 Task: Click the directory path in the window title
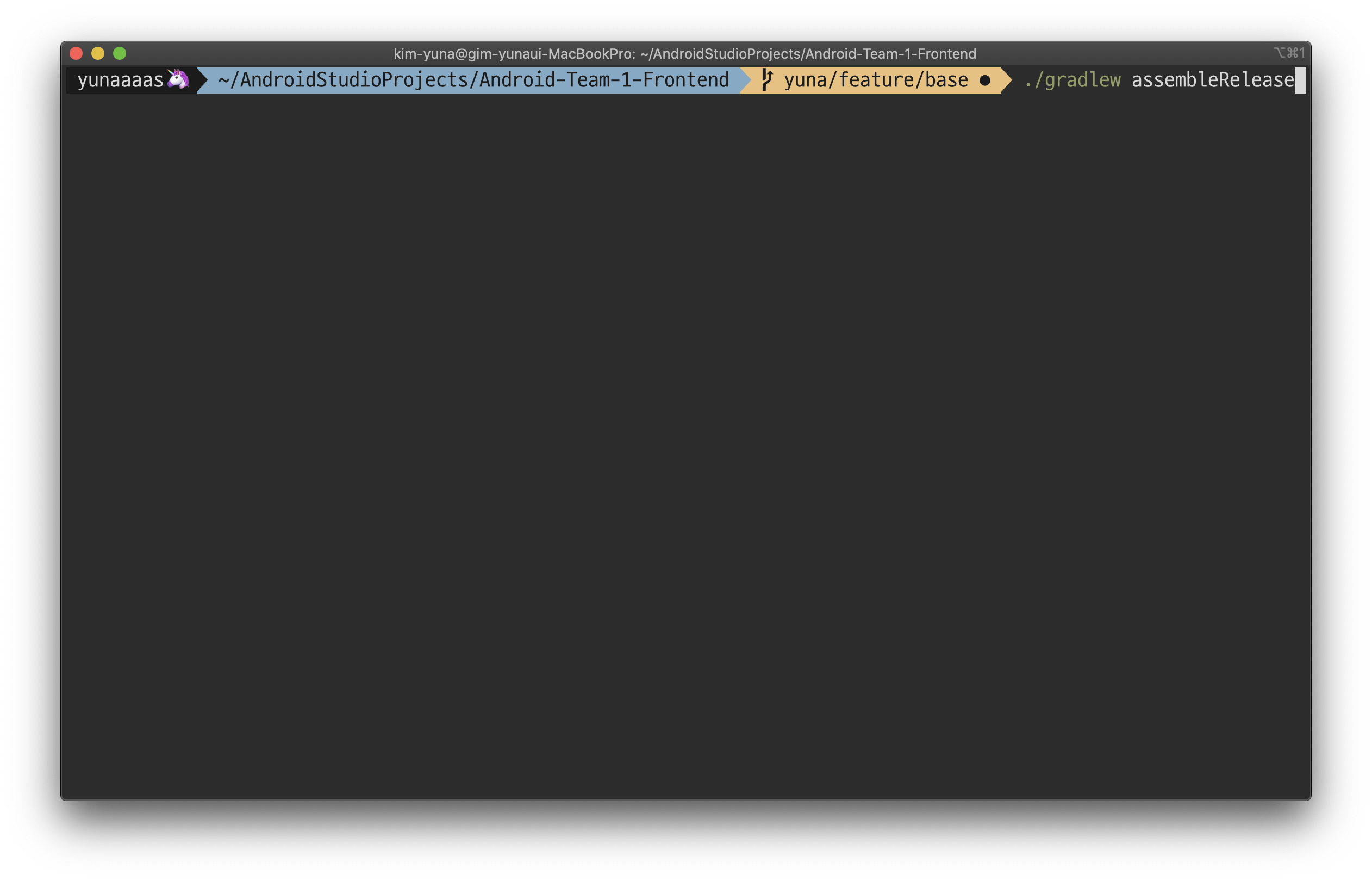808,54
